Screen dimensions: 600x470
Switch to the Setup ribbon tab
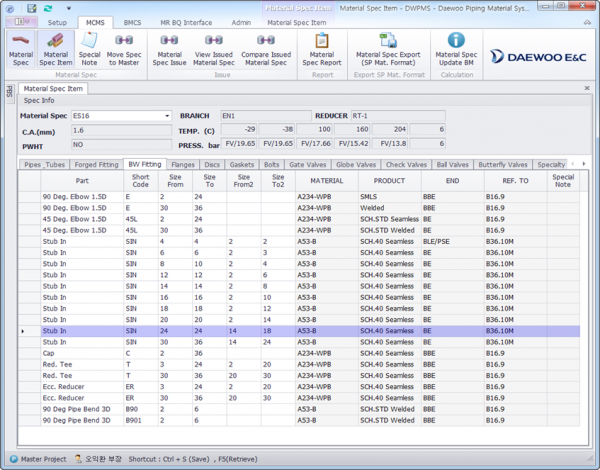[57, 21]
